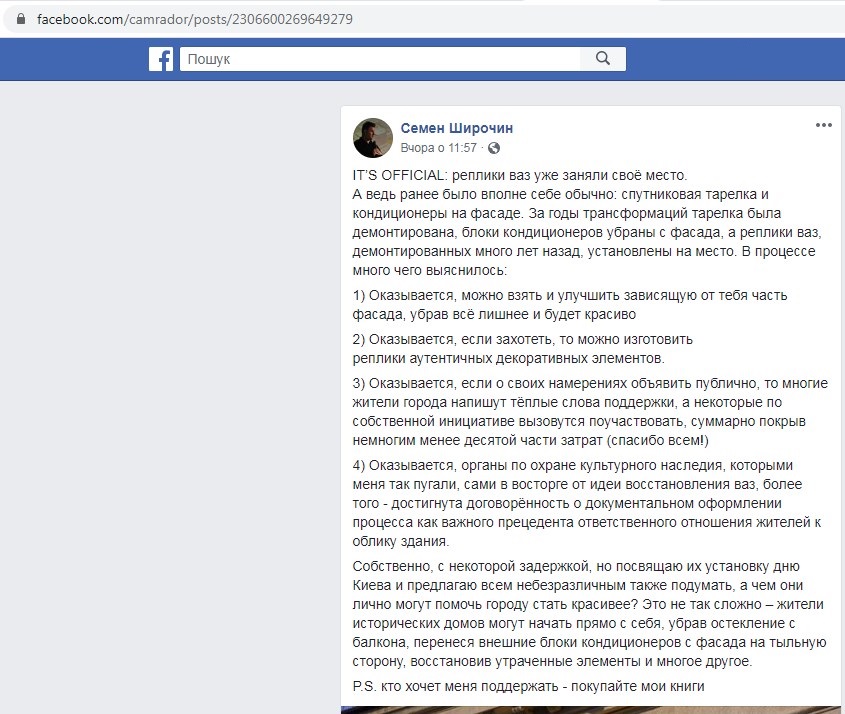The height and width of the screenshot is (714, 845).
Task: Click the paragraph numbered 2) about реплики
Action: pos(522,349)
